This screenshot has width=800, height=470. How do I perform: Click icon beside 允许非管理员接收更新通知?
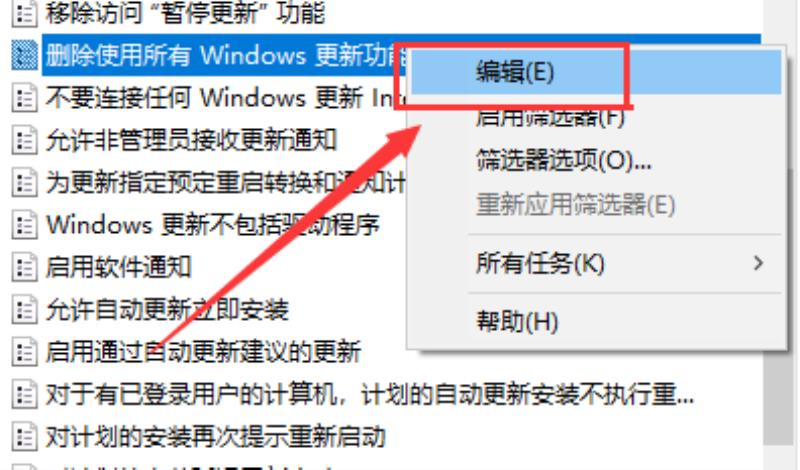click(x=24, y=140)
